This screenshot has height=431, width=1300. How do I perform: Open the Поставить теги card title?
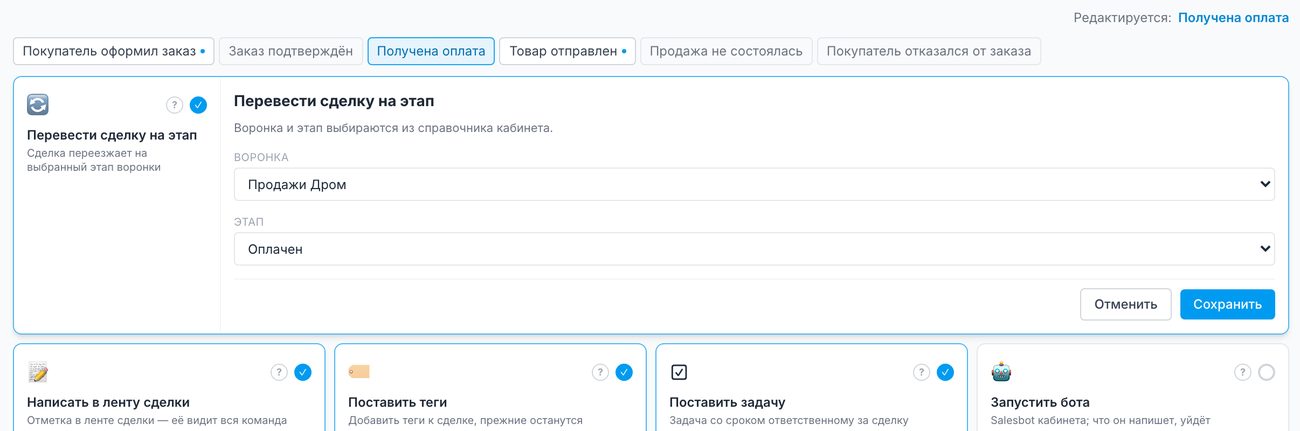(x=404, y=402)
